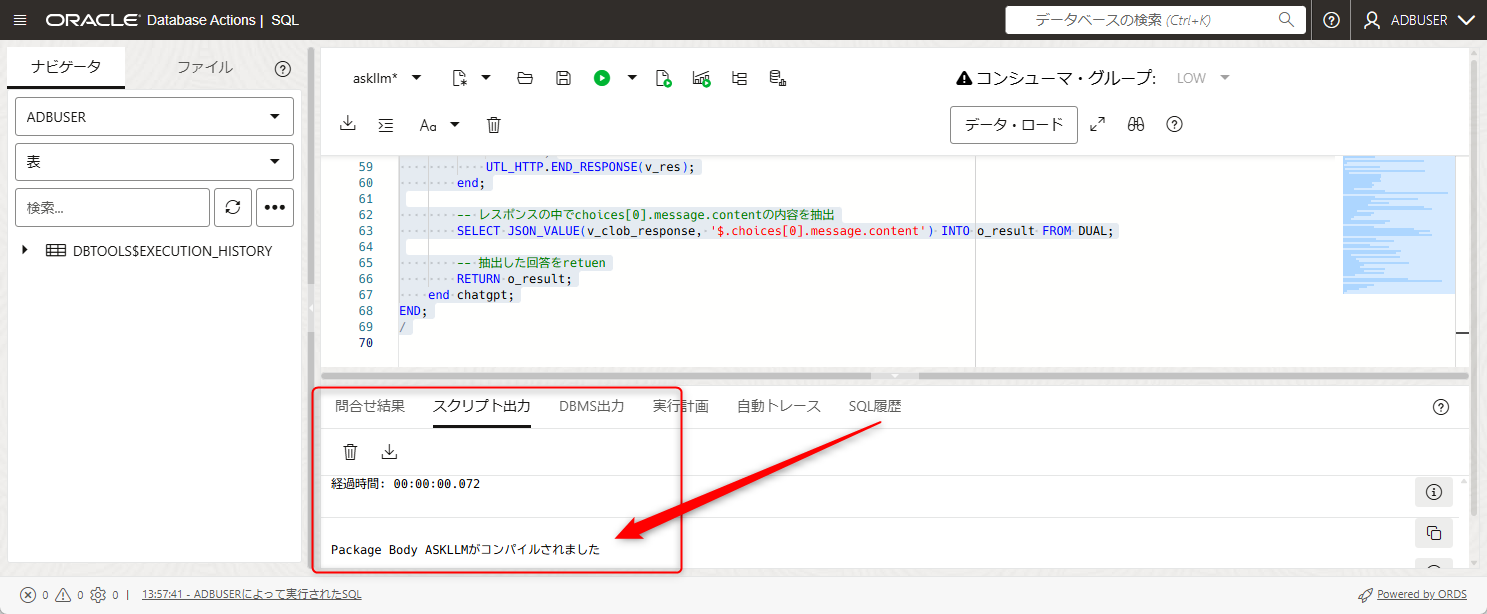Switch to the ナビゲータ tab
The width and height of the screenshot is (1487, 614).
[x=66, y=68]
